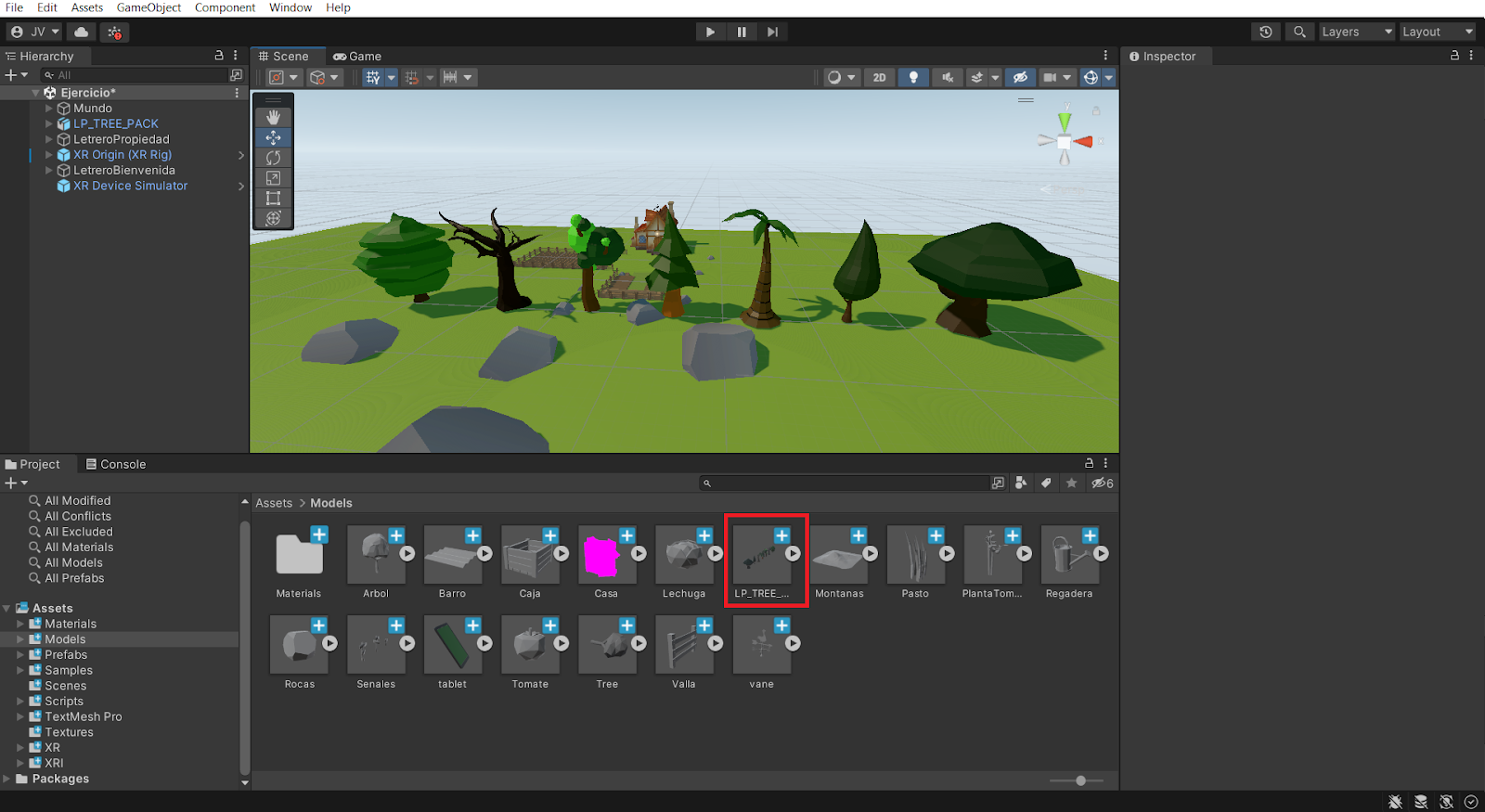Toggle scene audio mute
Image resolution: width=1485 pixels, height=812 pixels.
click(947, 77)
